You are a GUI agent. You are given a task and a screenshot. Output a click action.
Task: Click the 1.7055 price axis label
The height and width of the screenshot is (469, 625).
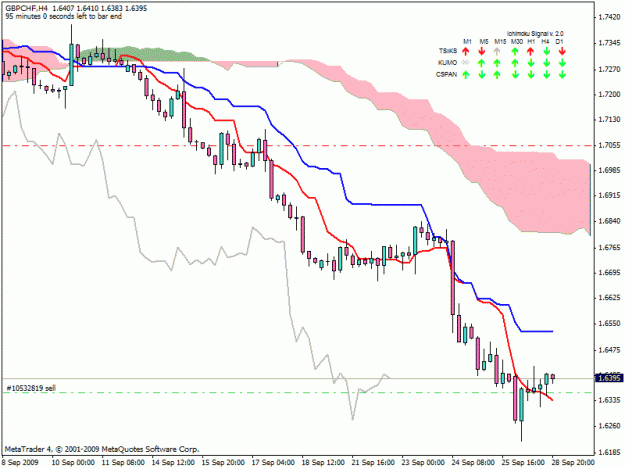[610, 145]
